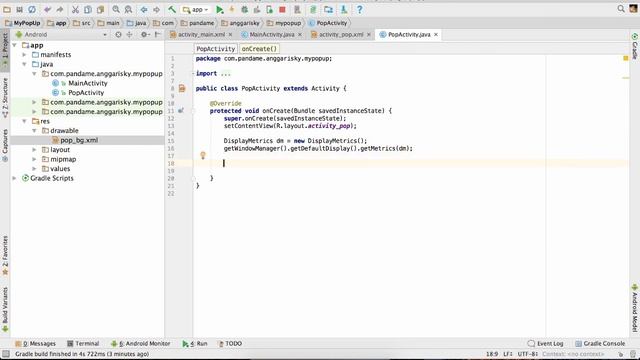Open the Gradle Console

pos(600,344)
